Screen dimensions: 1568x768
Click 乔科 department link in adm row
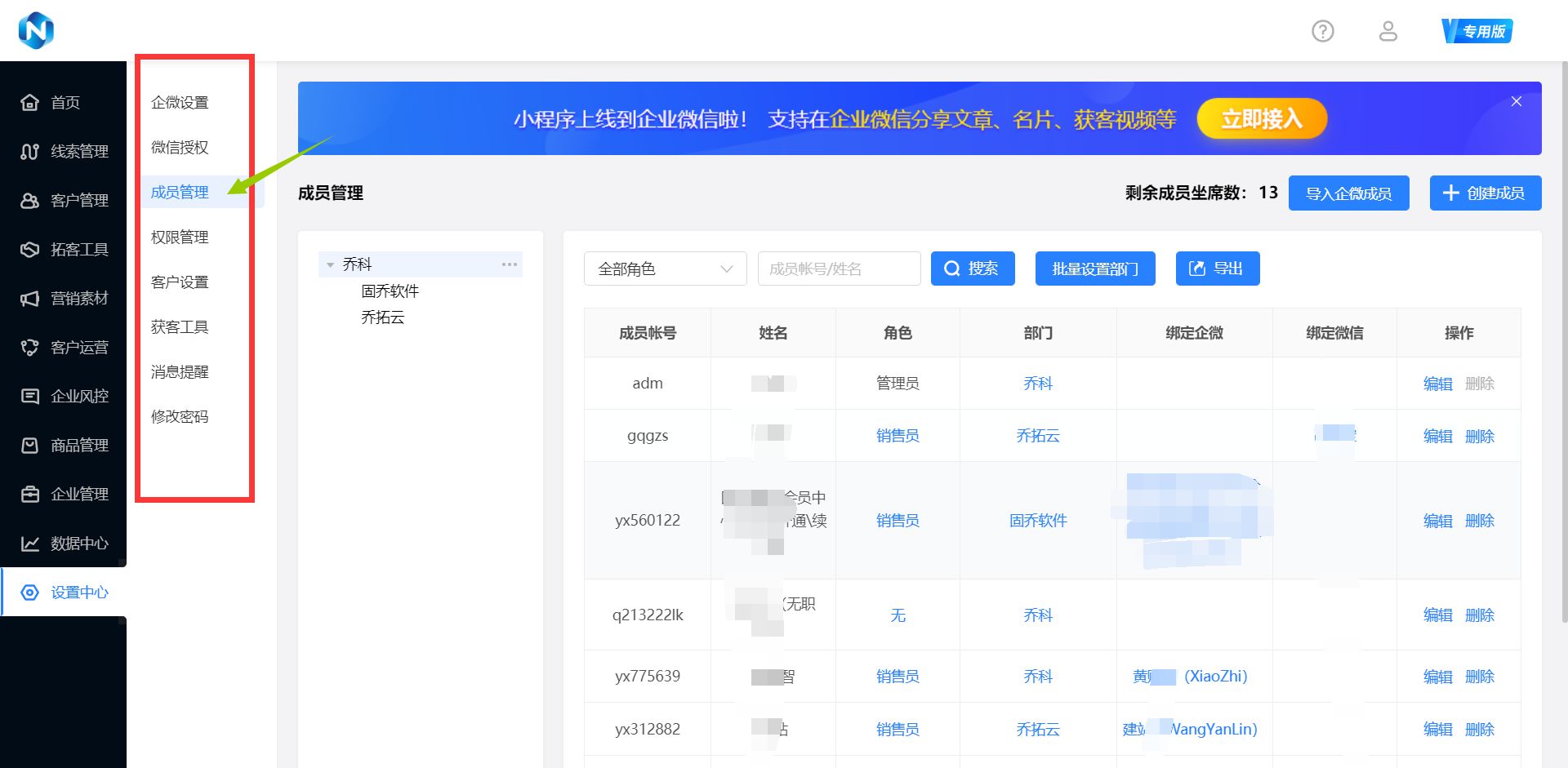click(1037, 384)
